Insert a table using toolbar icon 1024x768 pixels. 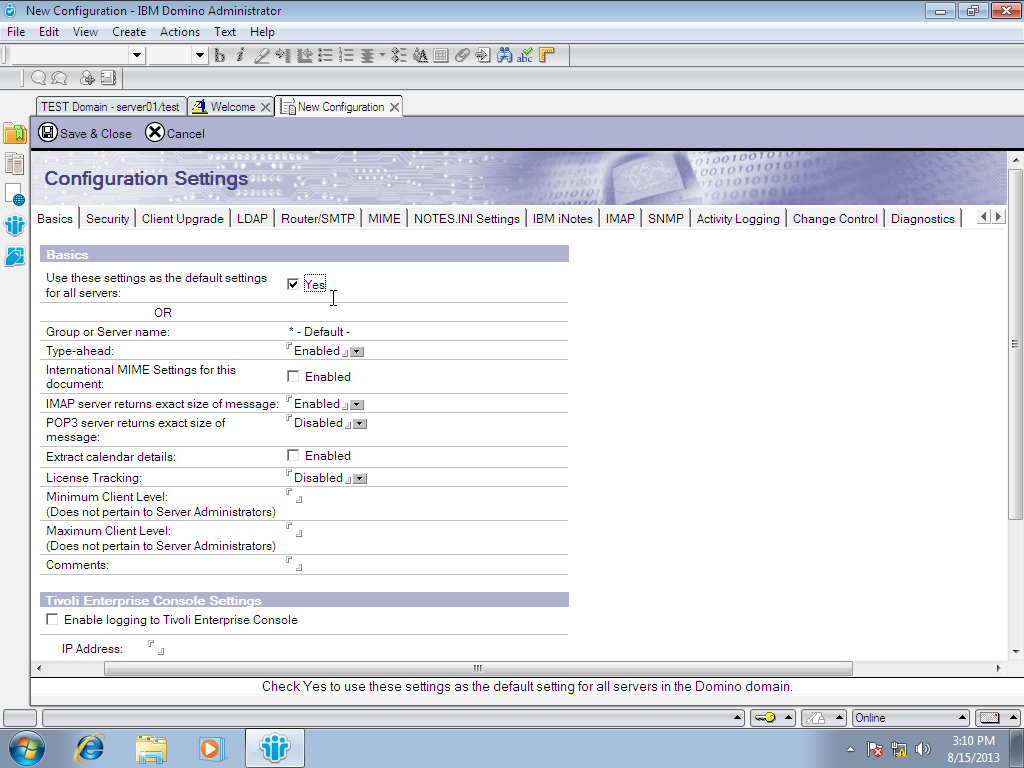coord(441,56)
